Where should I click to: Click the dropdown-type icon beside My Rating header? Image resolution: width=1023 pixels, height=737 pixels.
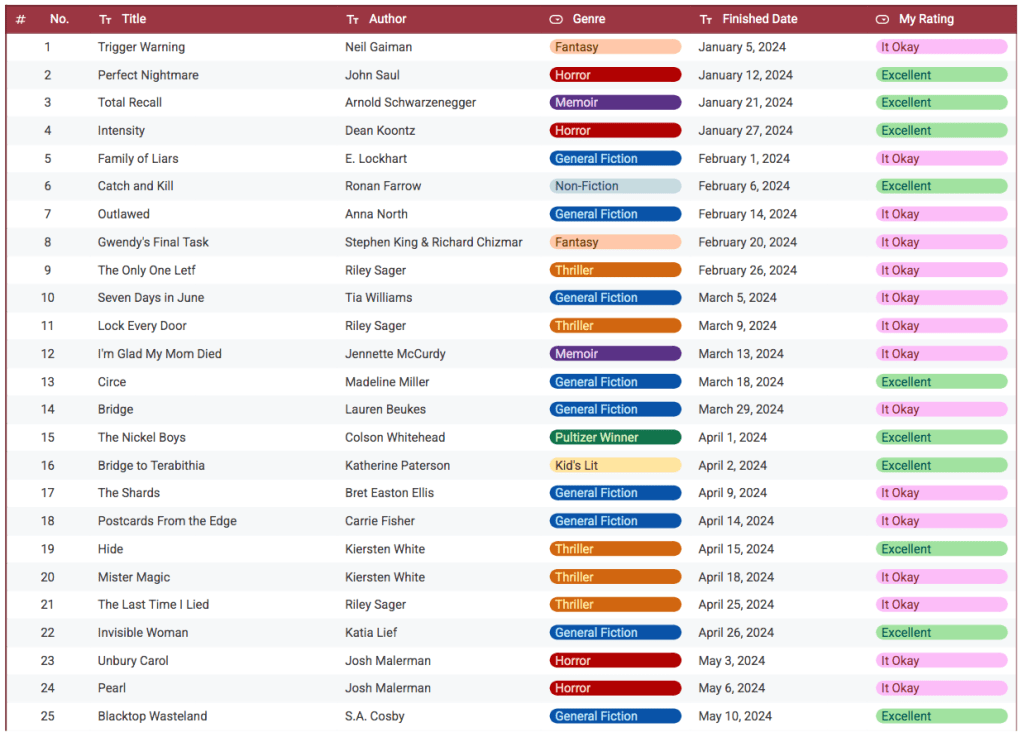click(882, 20)
